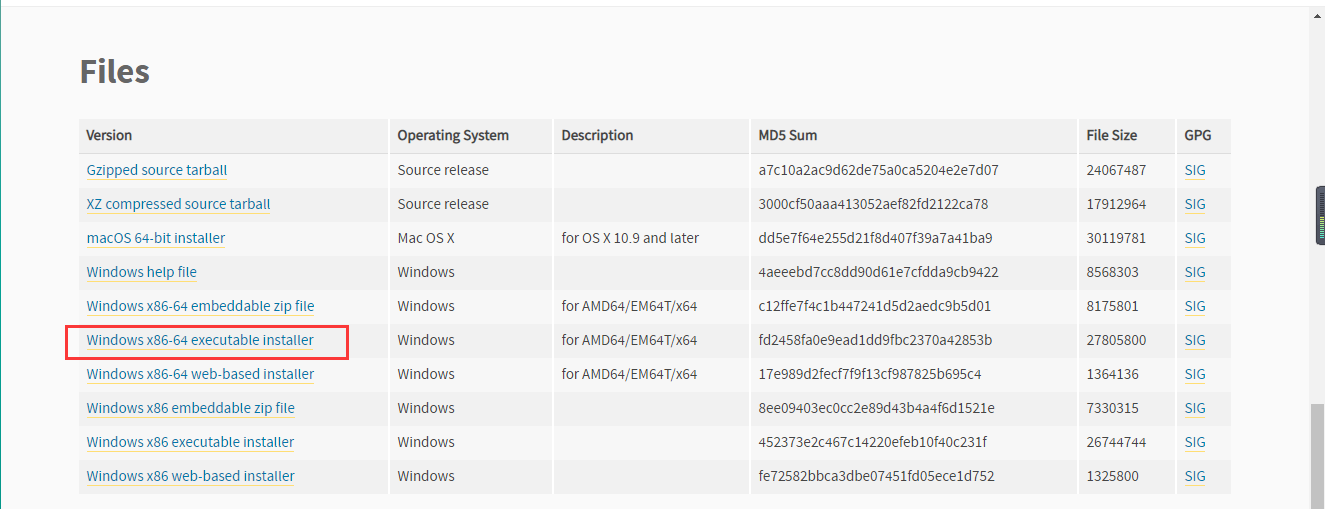Click macOS 64-bit installer link
The width and height of the screenshot is (1325, 509).
[156, 238]
